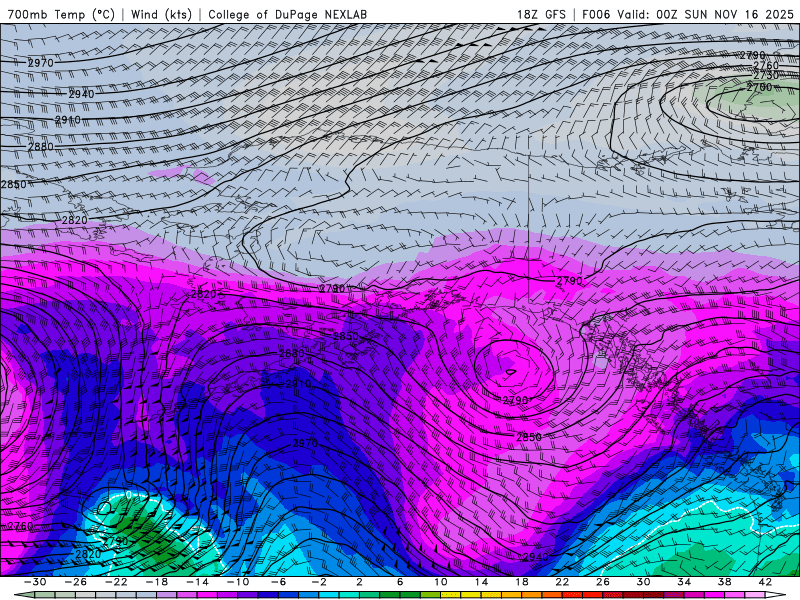Click the 2700 contour label
This screenshot has width=800, height=600.
pos(759,87)
